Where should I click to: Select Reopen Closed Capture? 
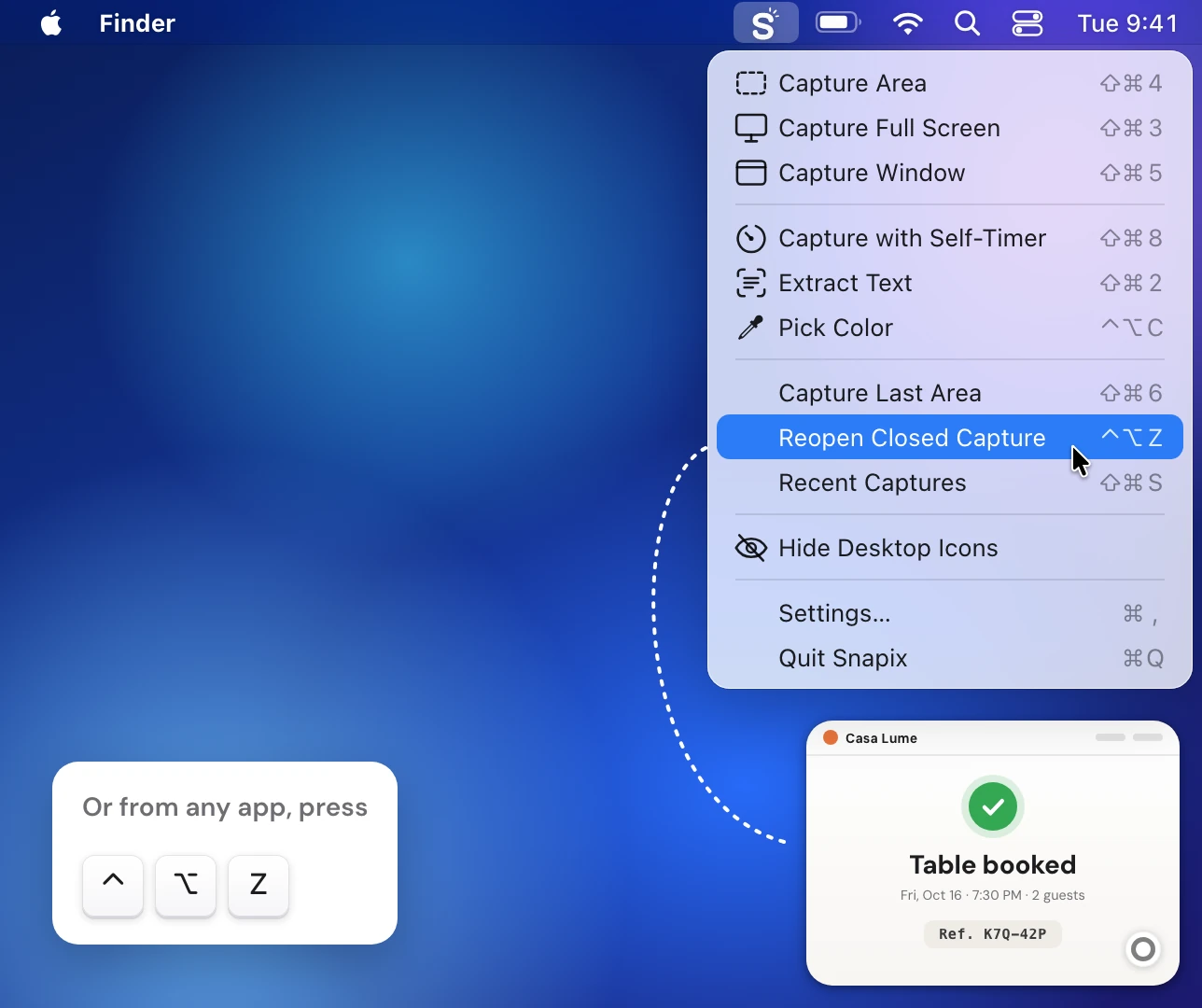point(950,437)
